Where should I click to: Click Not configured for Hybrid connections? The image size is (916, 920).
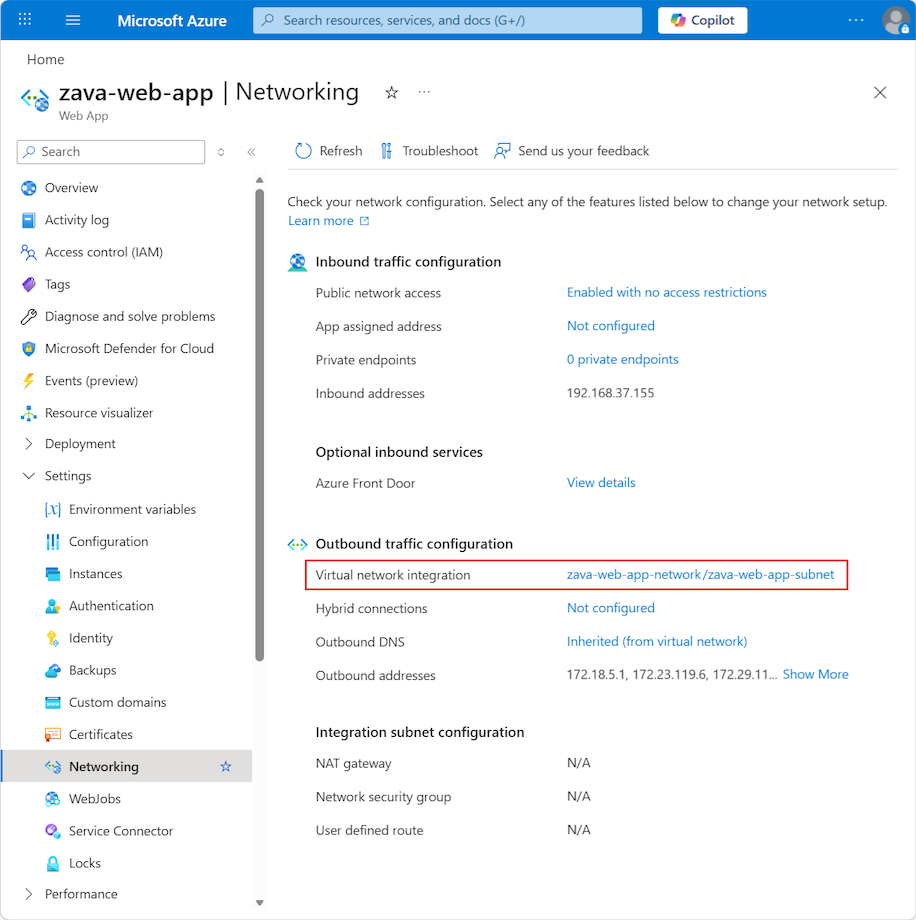click(x=611, y=608)
